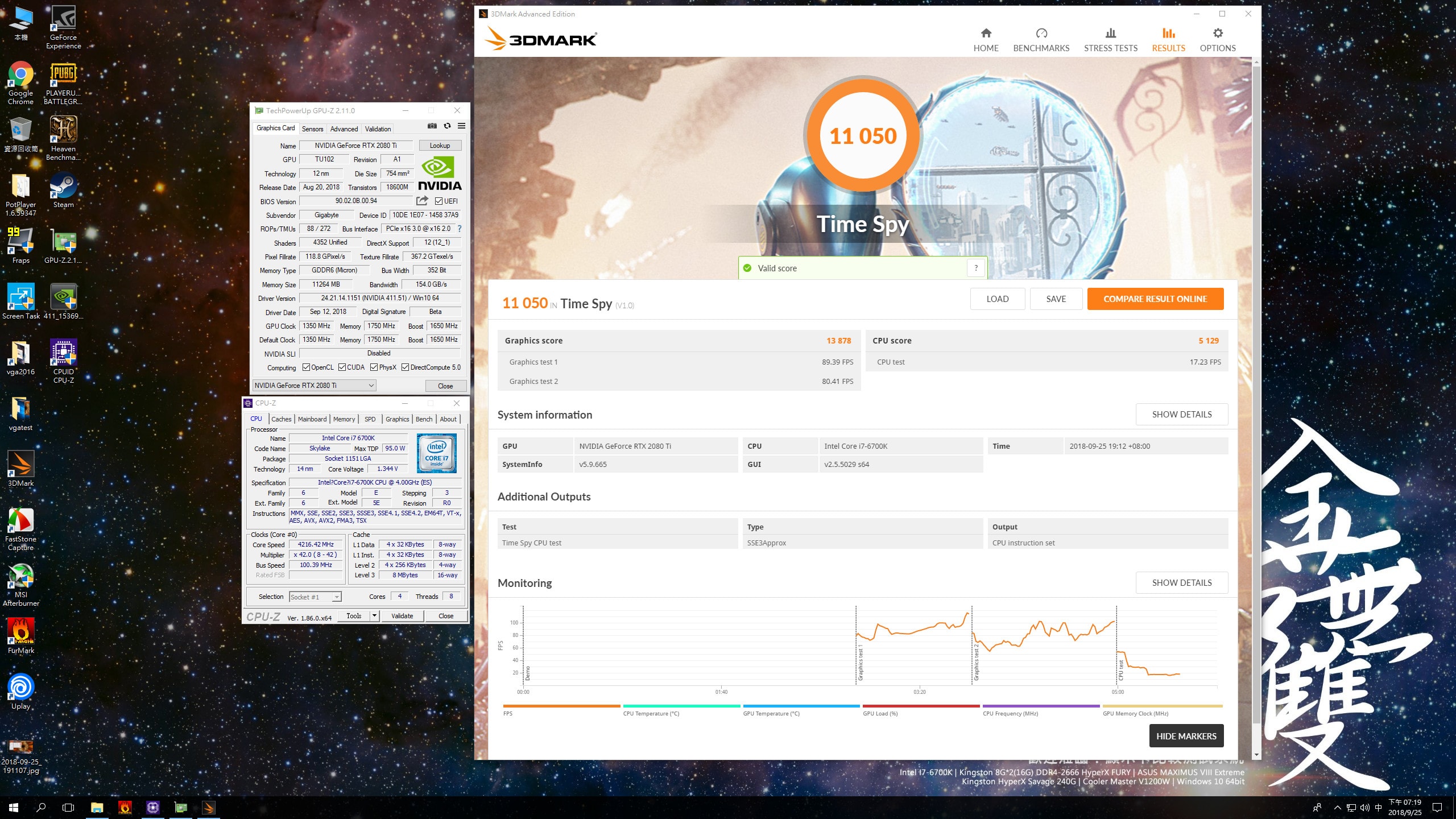
Task: Open the 3DMark HOME section
Action: (986, 40)
